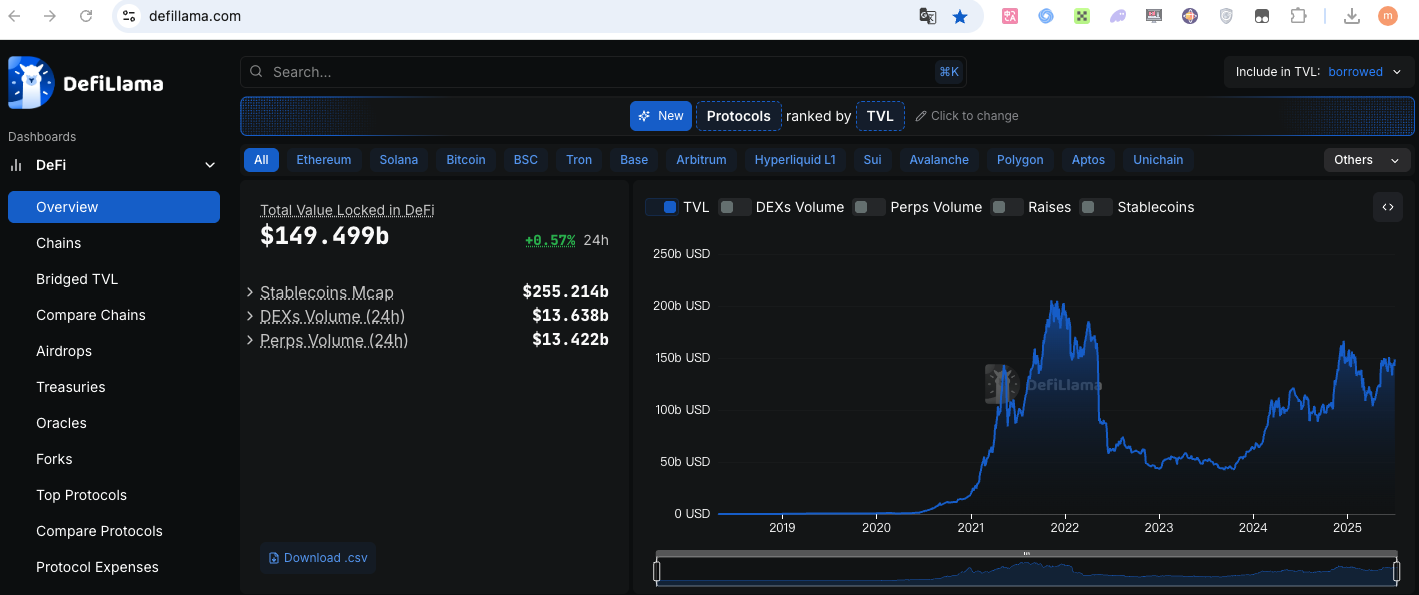
Task: Turn on the Stablecoins chart toggle
Action: point(1096,207)
